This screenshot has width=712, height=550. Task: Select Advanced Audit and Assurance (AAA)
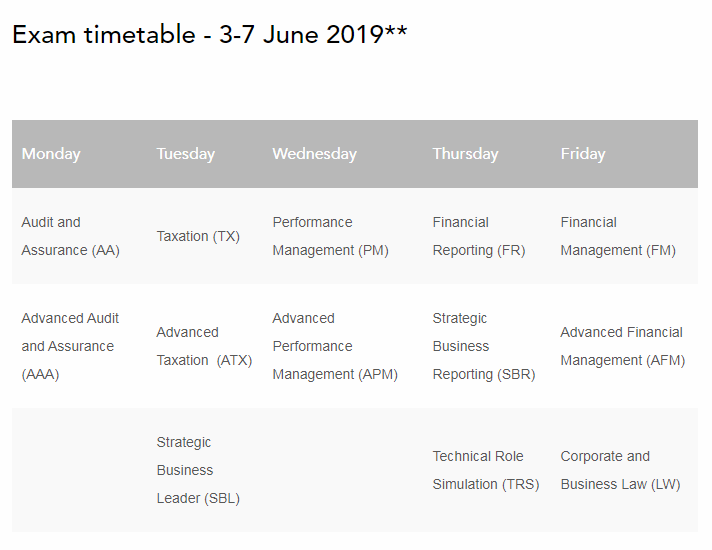[70, 346]
